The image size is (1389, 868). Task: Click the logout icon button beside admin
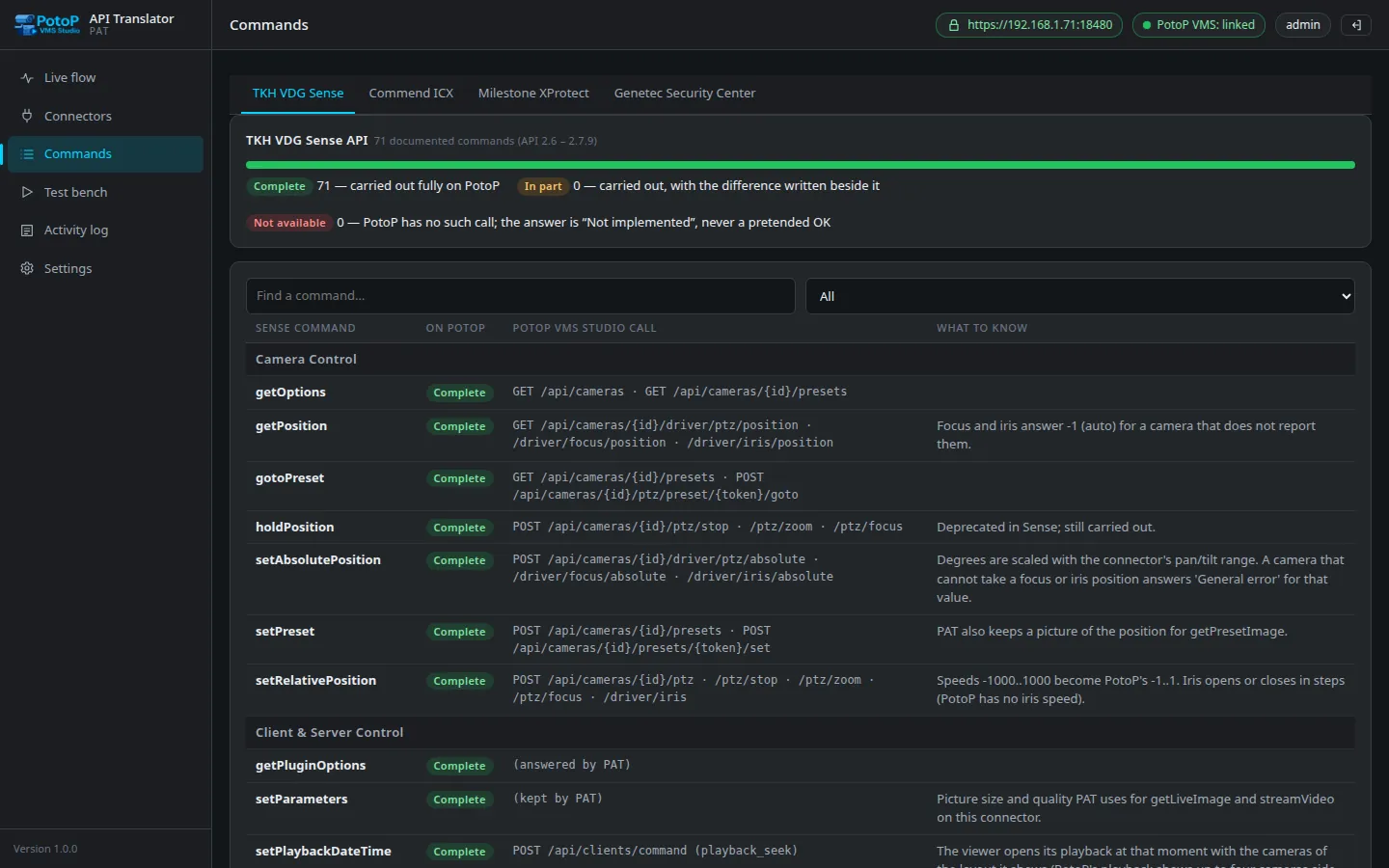click(1356, 25)
